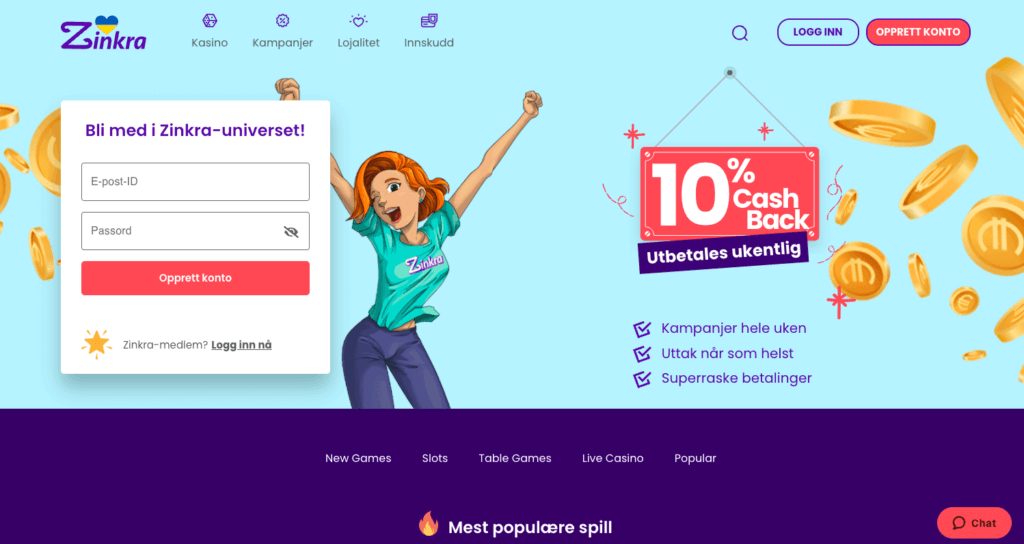Click the red Opprett konto form button
The height and width of the screenshot is (544, 1024).
[x=195, y=278]
